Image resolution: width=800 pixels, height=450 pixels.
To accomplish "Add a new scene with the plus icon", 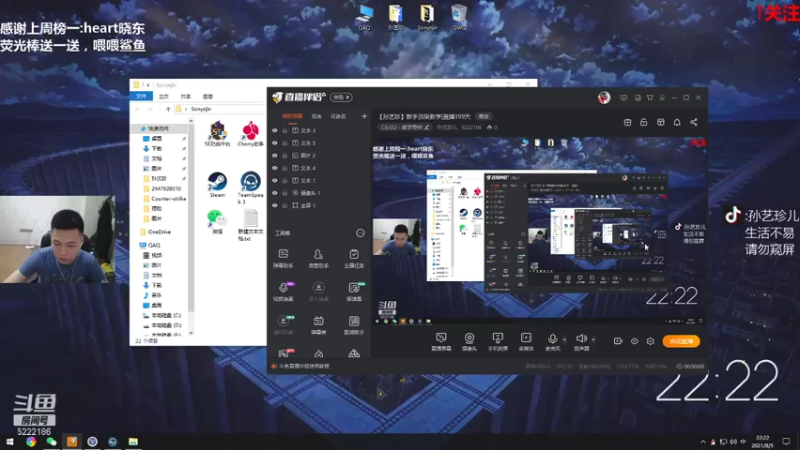I will point(364,116).
